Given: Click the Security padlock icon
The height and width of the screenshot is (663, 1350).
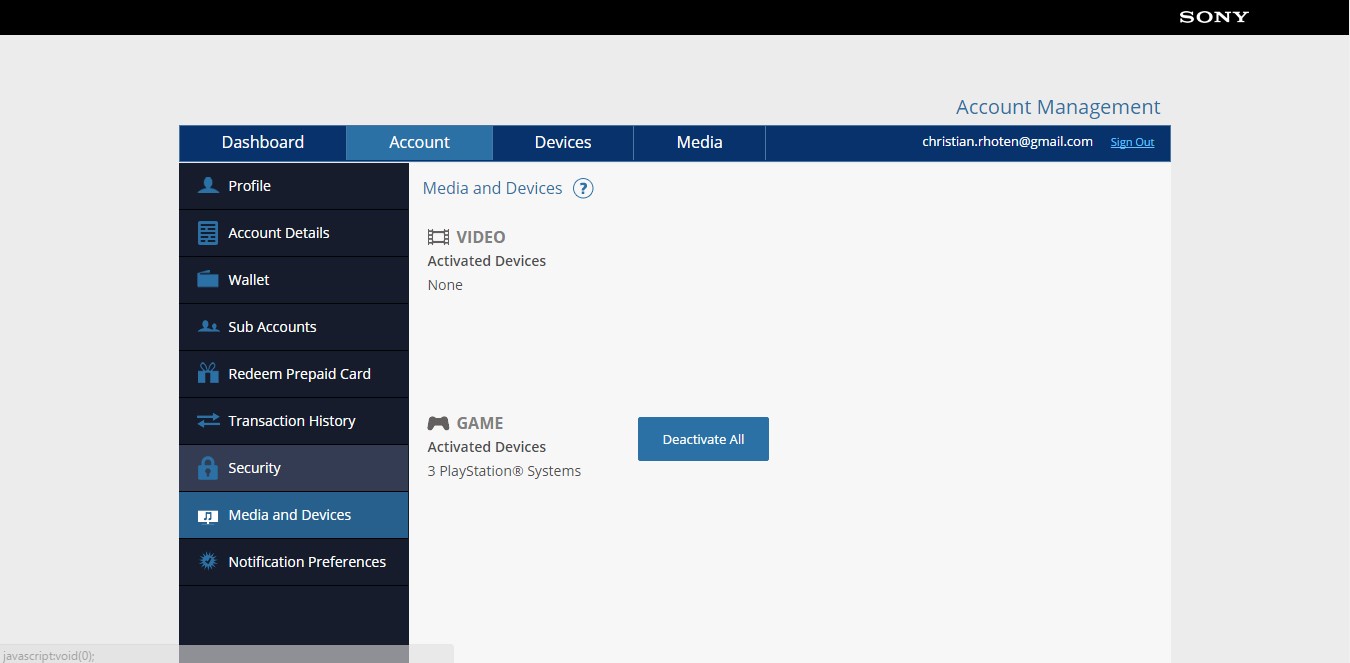Looking at the screenshot, I should (208, 467).
